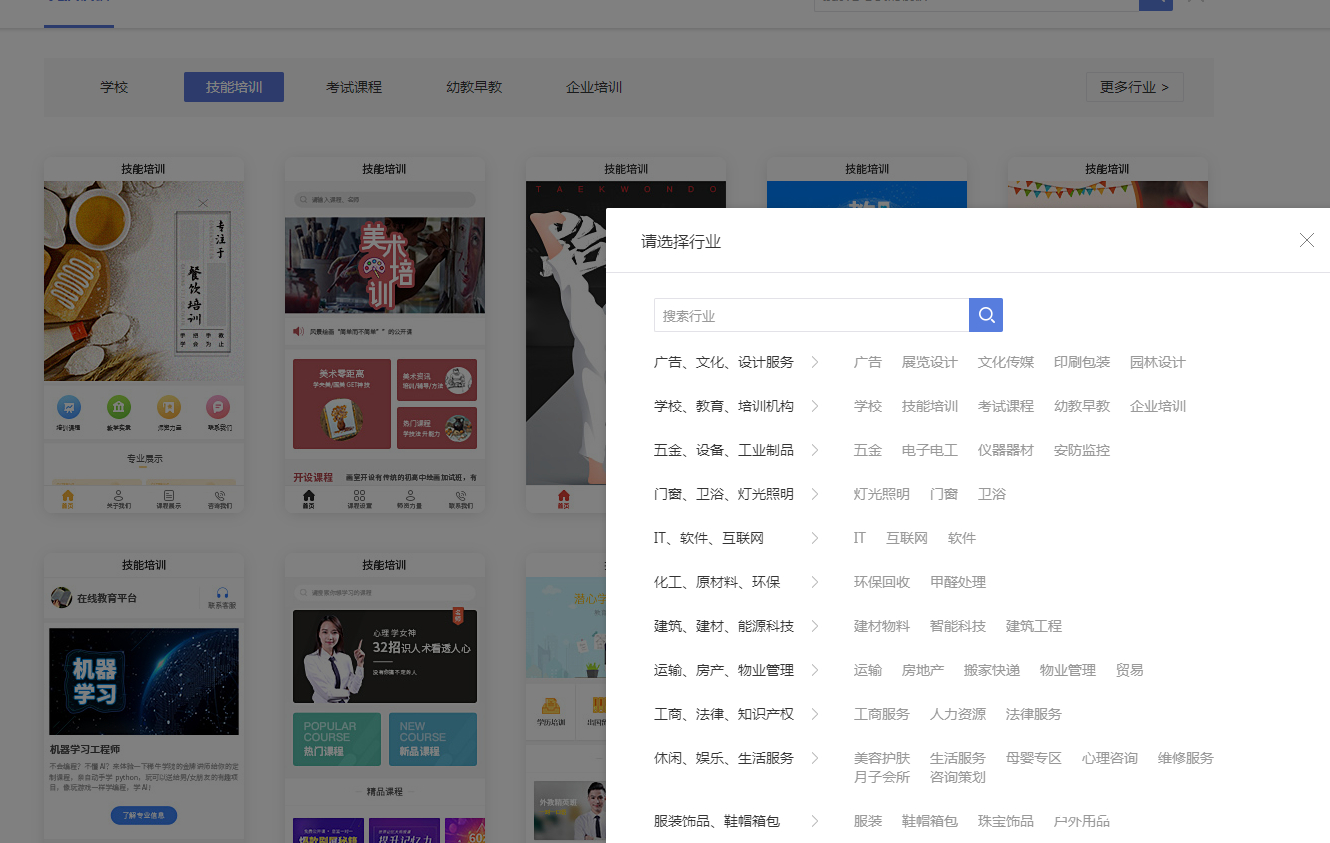Expand the 学校、教育、培训机构 category chevron
This screenshot has width=1330, height=843.
point(816,406)
